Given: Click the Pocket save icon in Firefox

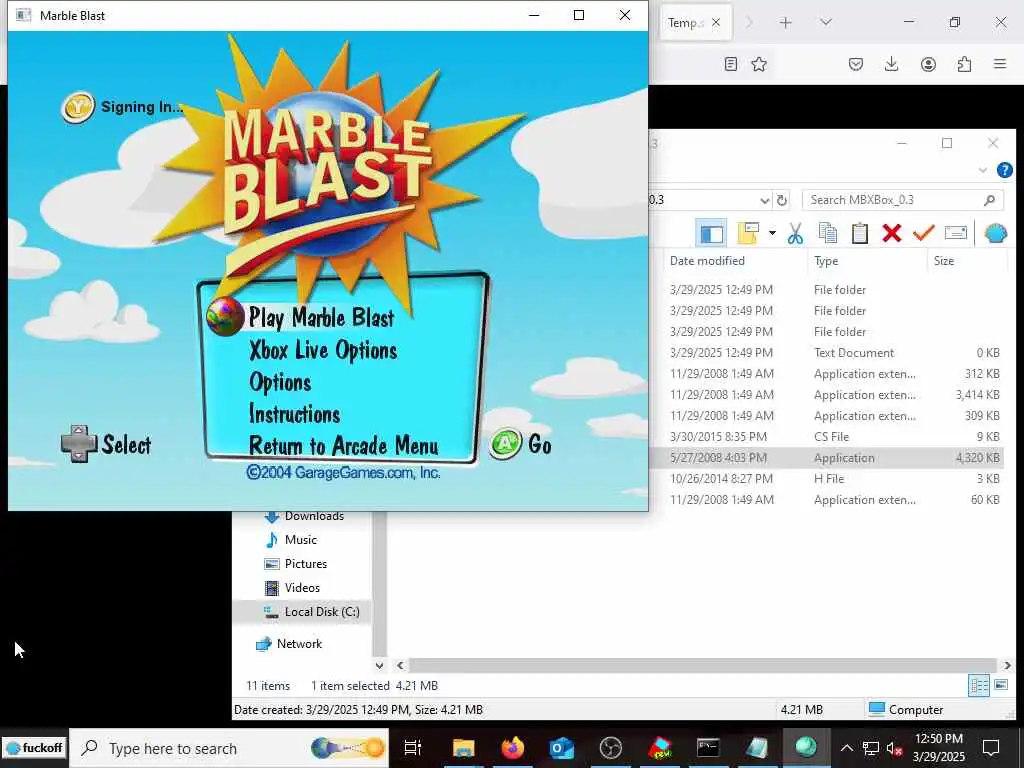Looking at the screenshot, I should coord(856,64).
